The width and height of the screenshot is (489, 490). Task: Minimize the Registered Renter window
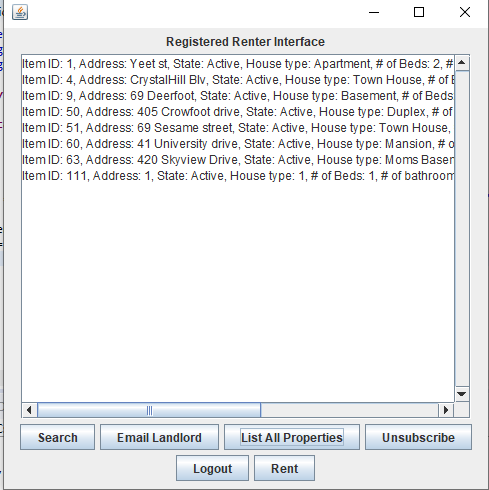coord(374,13)
